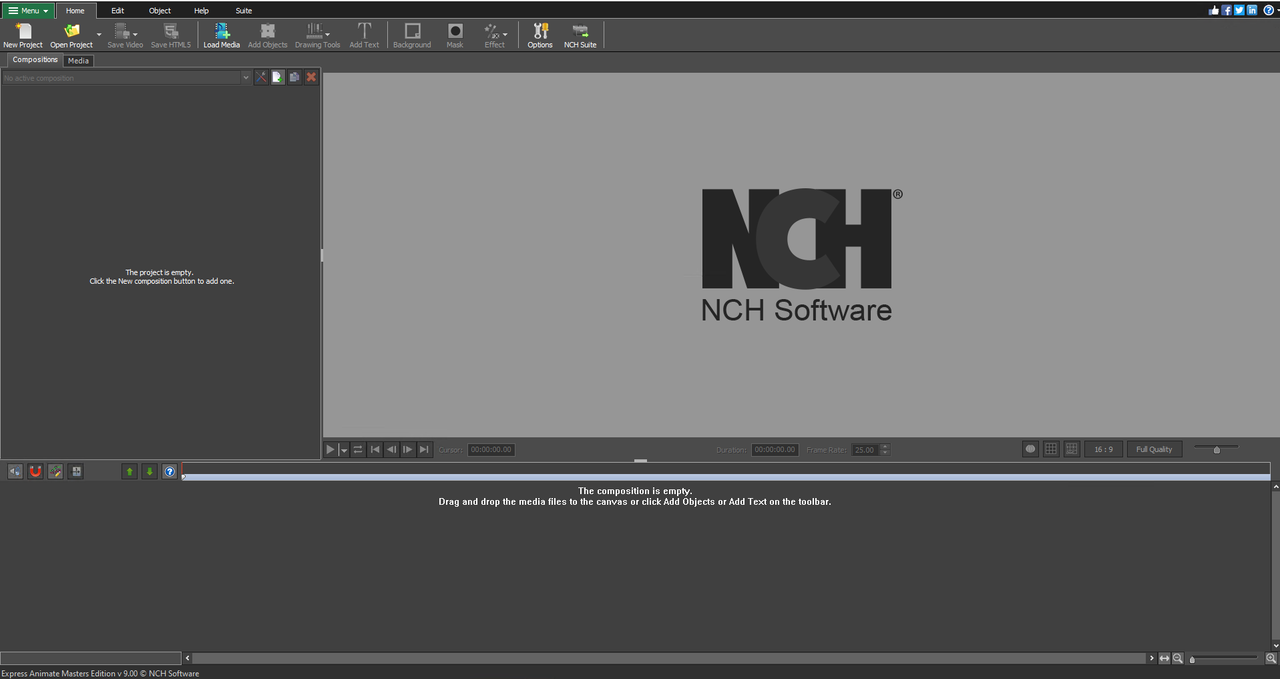Click the New composition page icon

click(278, 77)
